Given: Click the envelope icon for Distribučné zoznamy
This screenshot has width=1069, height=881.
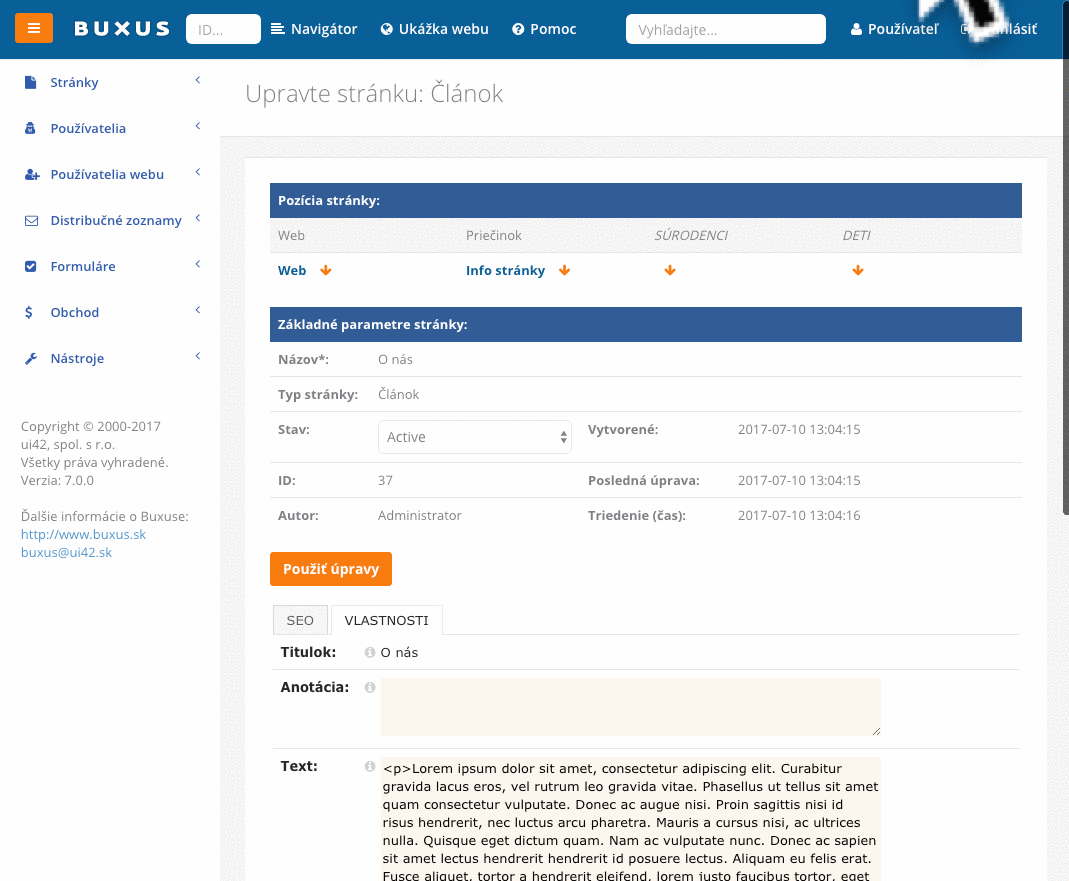Looking at the screenshot, I should coord(30,219).
